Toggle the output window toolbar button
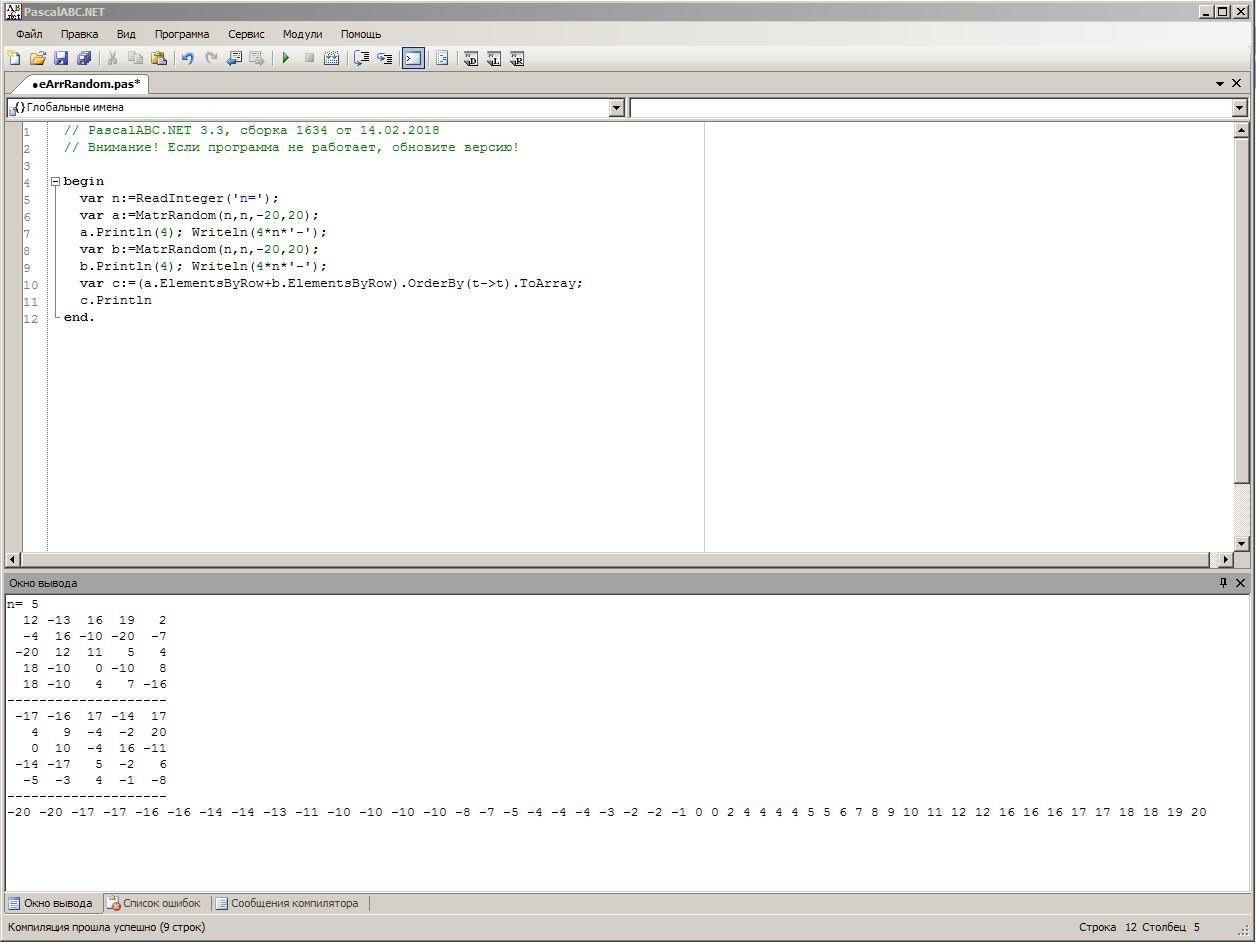 coord(413,59)
